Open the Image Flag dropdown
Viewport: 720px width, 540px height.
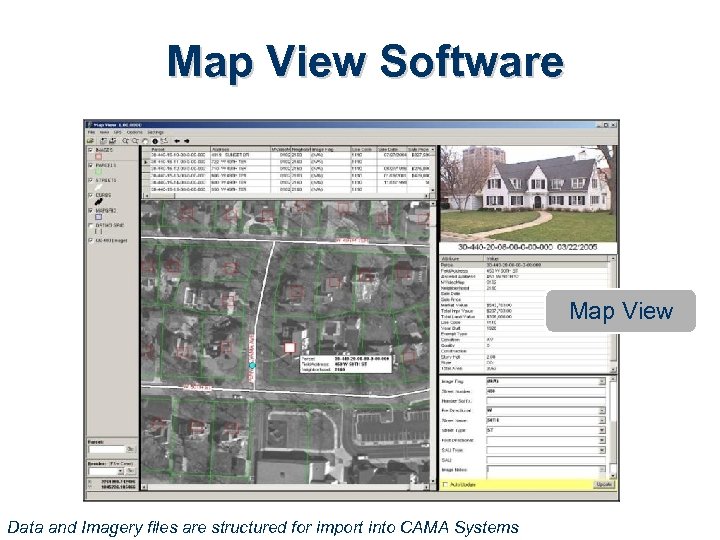click(x=602, y=382)
